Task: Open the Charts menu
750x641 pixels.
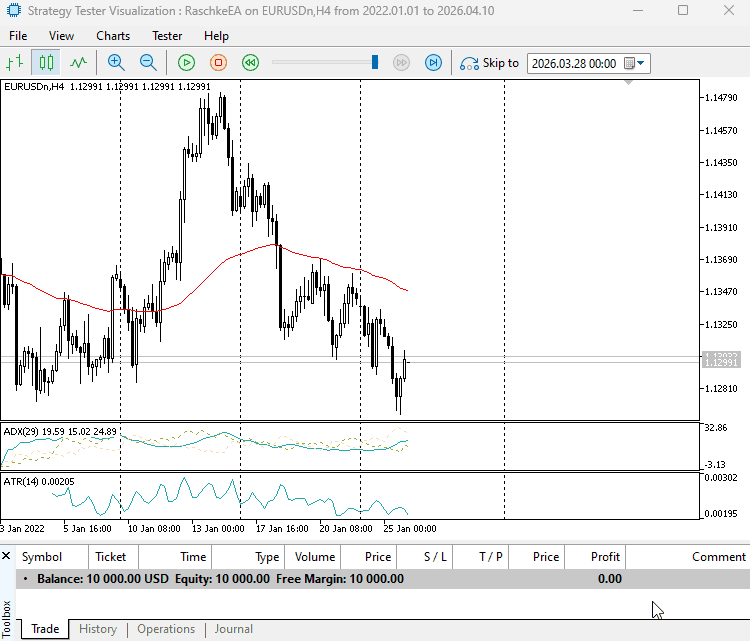Action: [x=113, y=36]
